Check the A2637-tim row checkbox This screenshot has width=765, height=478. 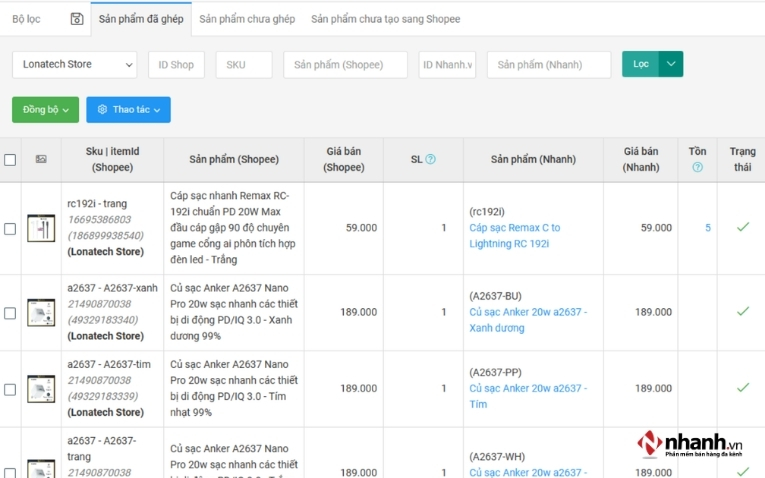point(10,389)
